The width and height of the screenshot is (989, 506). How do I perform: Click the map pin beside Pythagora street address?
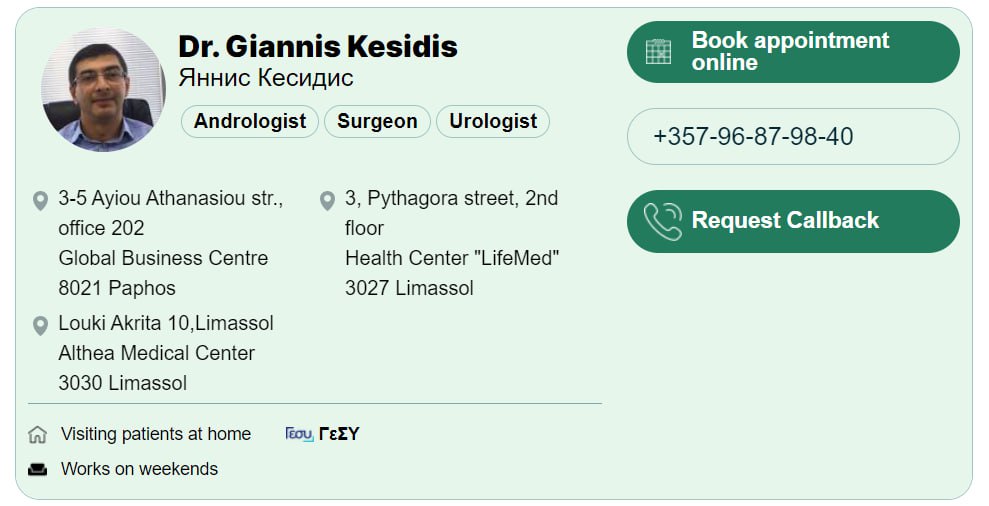coord(327,201)
